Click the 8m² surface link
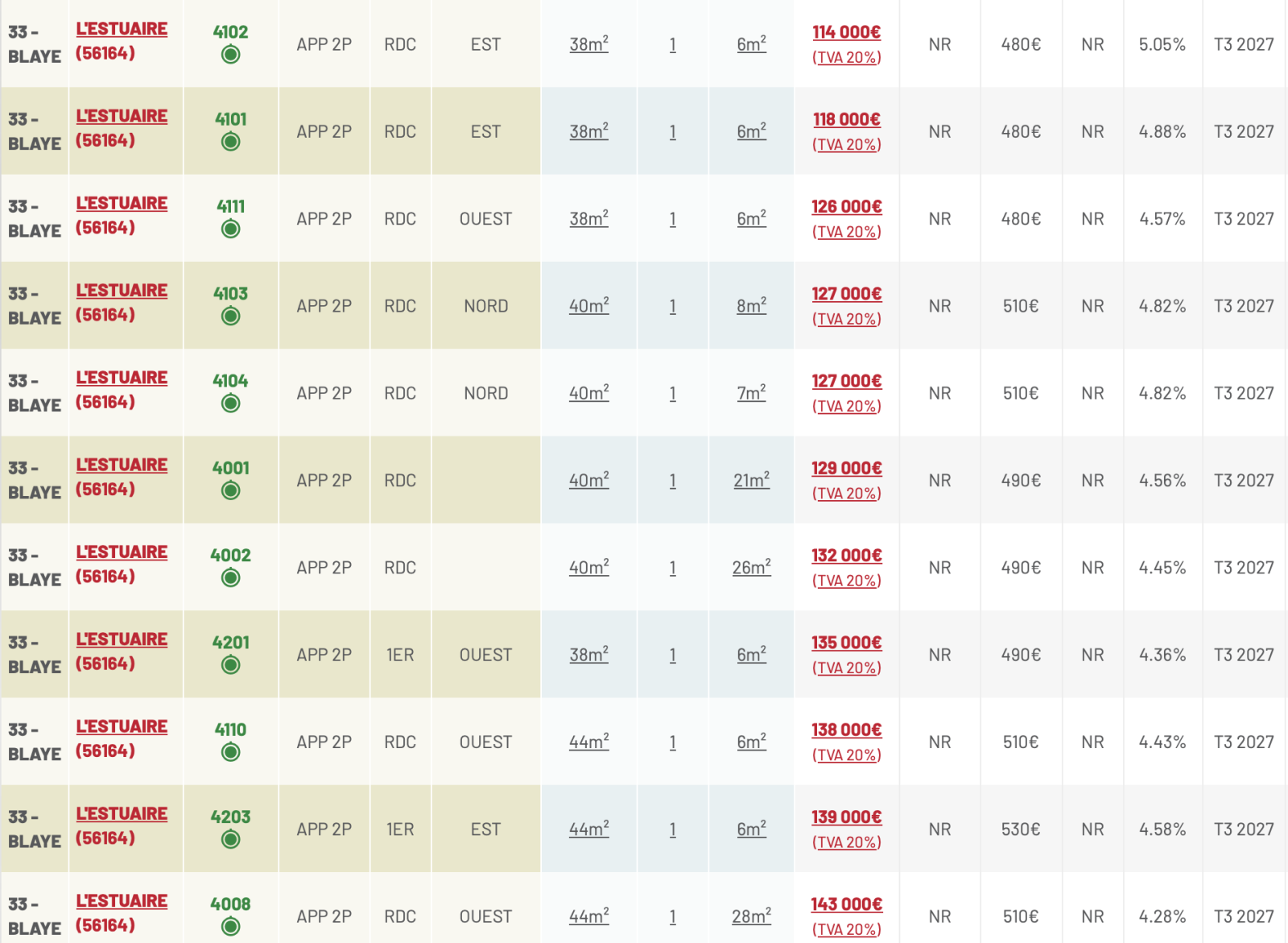 (751, 306)
